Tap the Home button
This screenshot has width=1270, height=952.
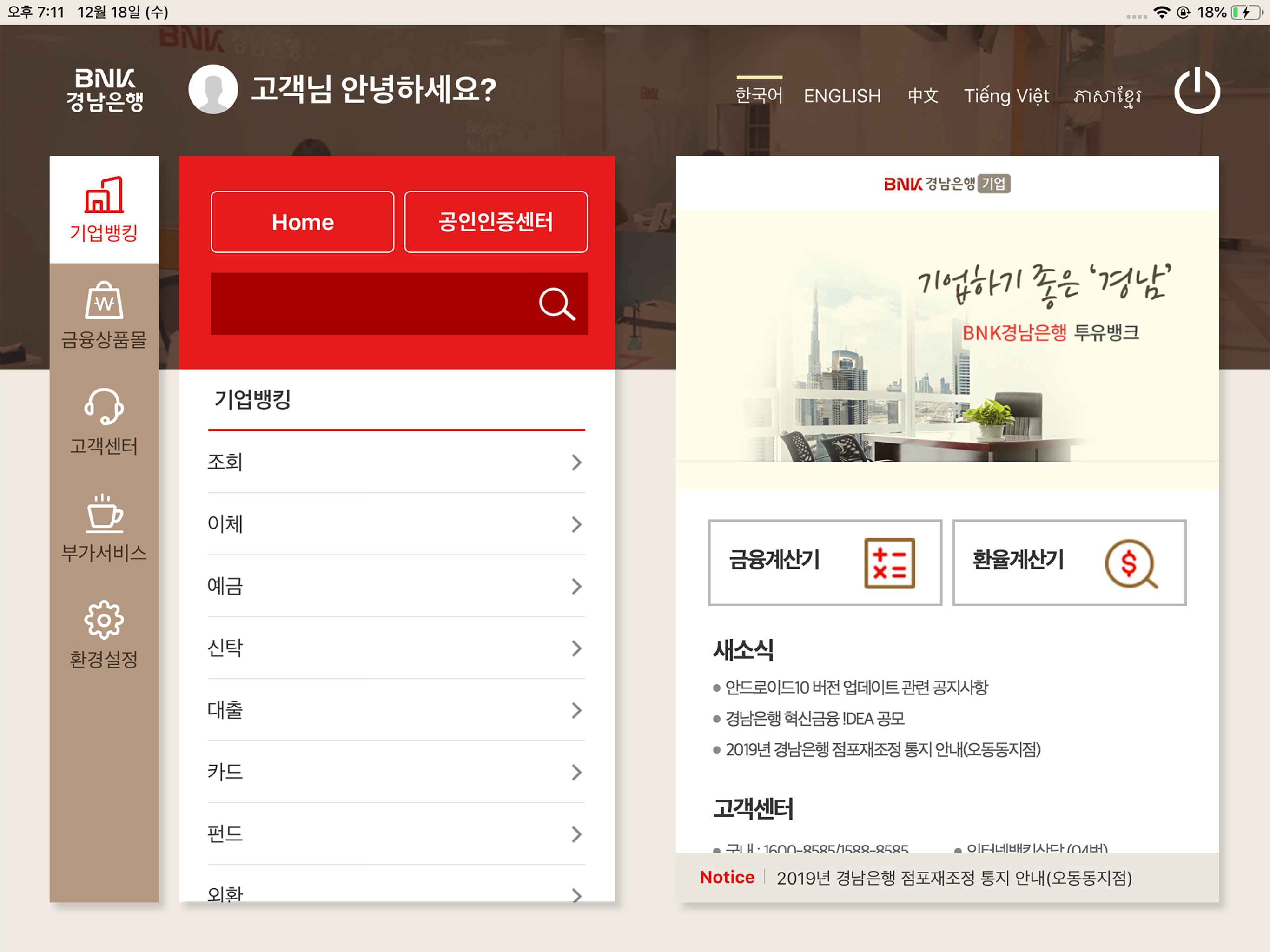point(303,222)
